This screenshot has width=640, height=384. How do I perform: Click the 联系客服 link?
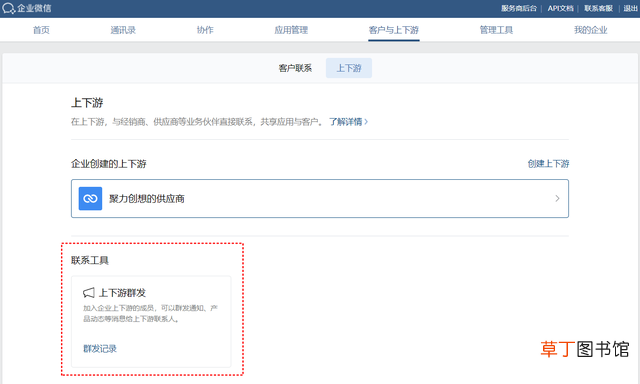point(598,8)
